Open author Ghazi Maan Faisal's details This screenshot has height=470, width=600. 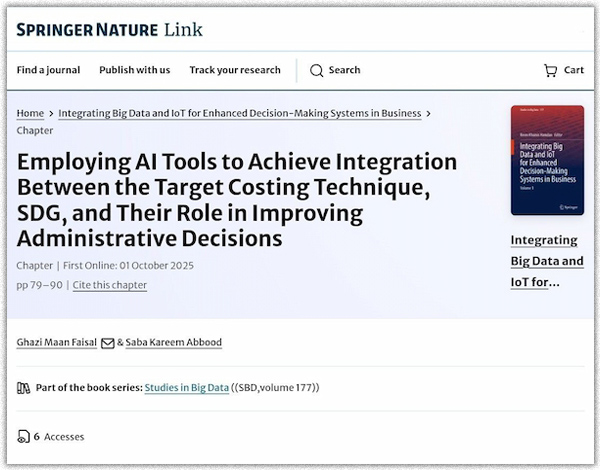click(57, 342)
